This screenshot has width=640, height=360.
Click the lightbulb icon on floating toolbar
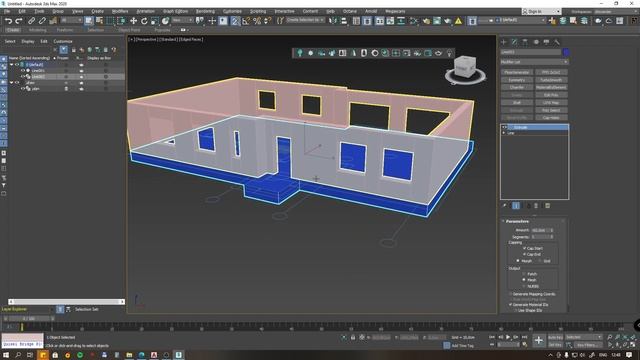[x=449, y=53]
